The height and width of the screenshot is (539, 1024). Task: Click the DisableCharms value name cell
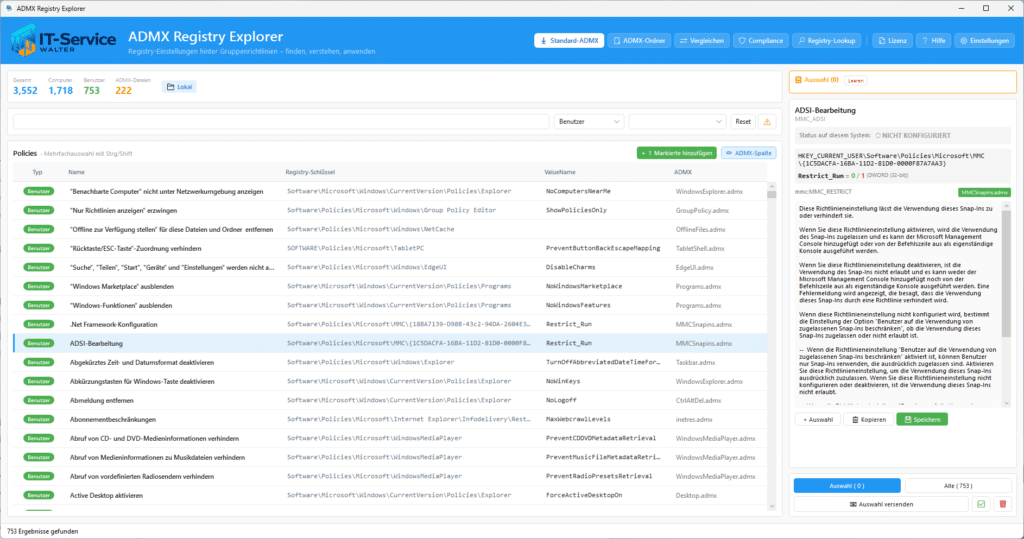[x=571, y=267]
